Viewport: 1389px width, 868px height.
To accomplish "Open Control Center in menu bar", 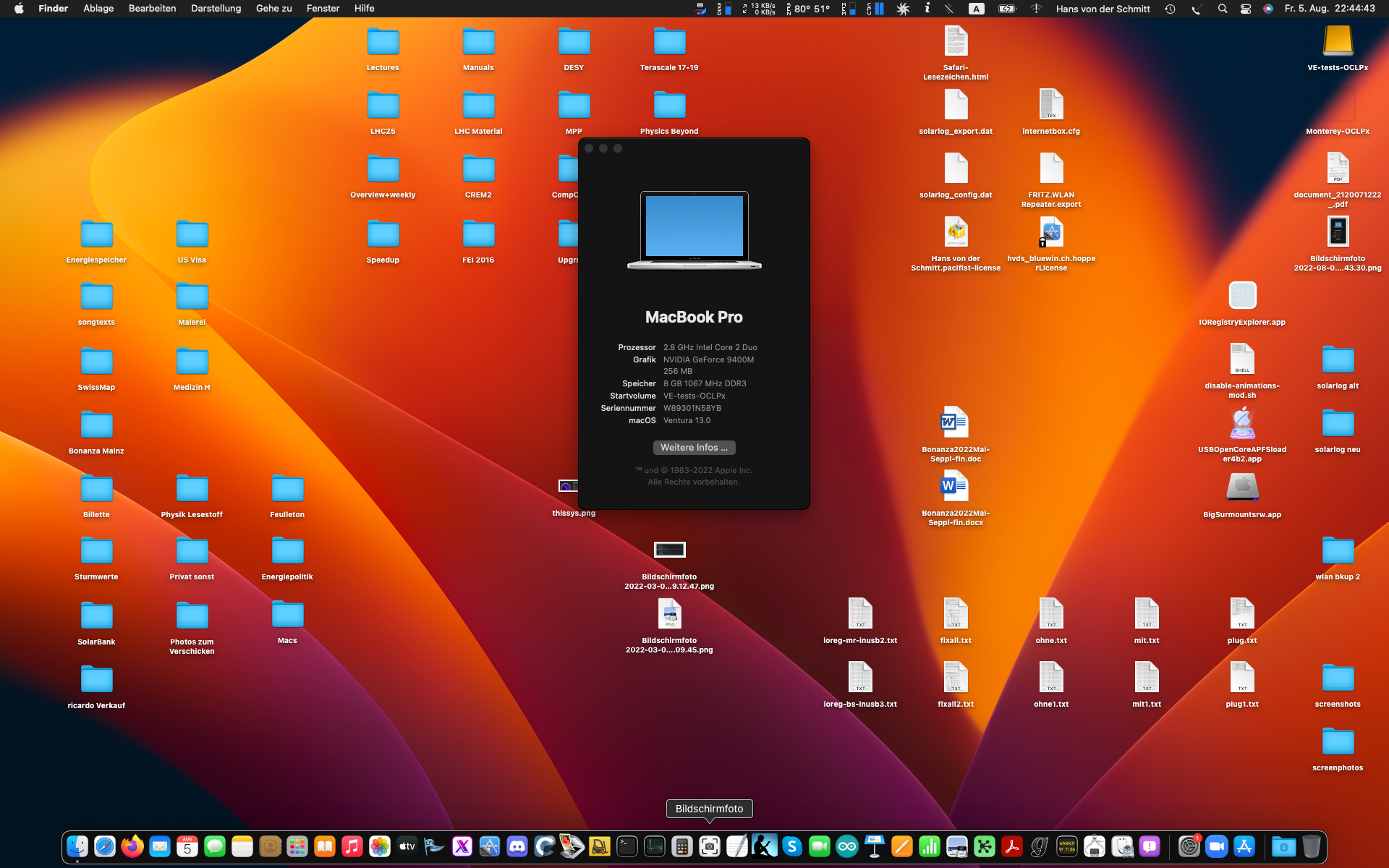I will [x=1246, y=9].
